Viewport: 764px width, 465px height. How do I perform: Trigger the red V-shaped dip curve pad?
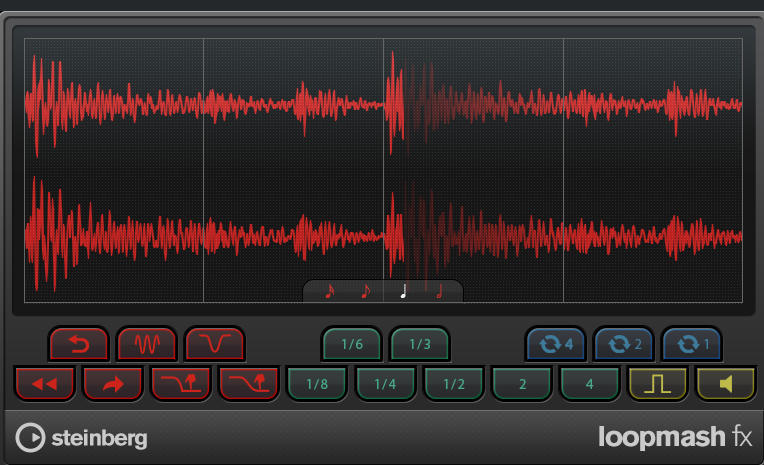coord(215,344)
